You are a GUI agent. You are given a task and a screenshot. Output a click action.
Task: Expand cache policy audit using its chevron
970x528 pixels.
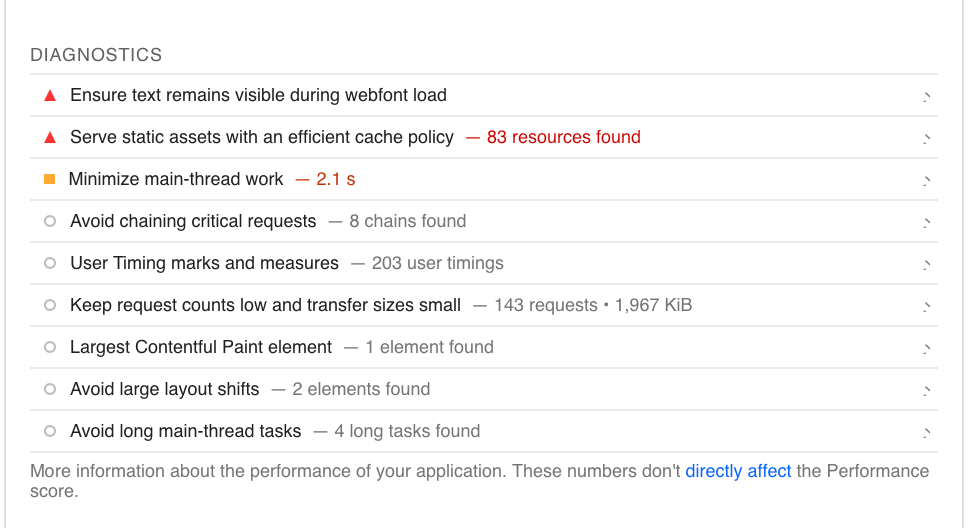click(926, 138)
